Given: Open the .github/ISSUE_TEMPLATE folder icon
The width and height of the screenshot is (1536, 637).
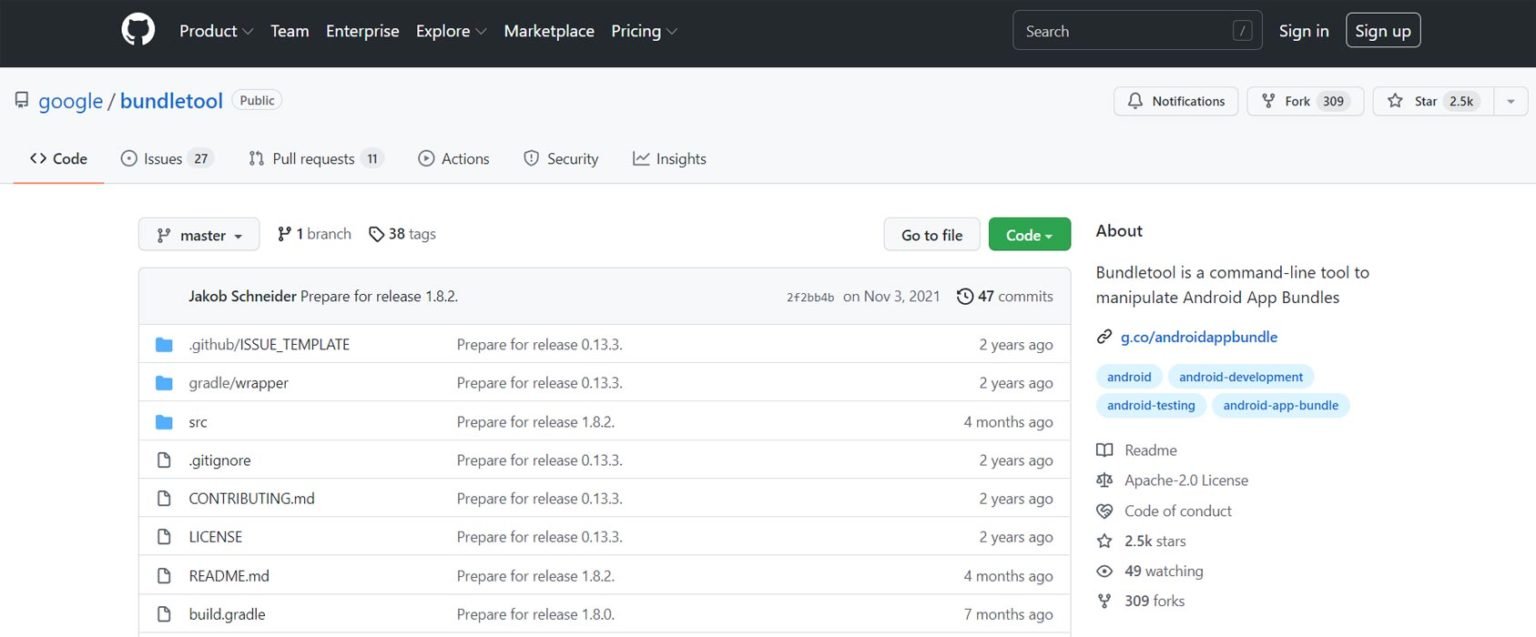Looking at the screenshot, I should coord(165,344).
